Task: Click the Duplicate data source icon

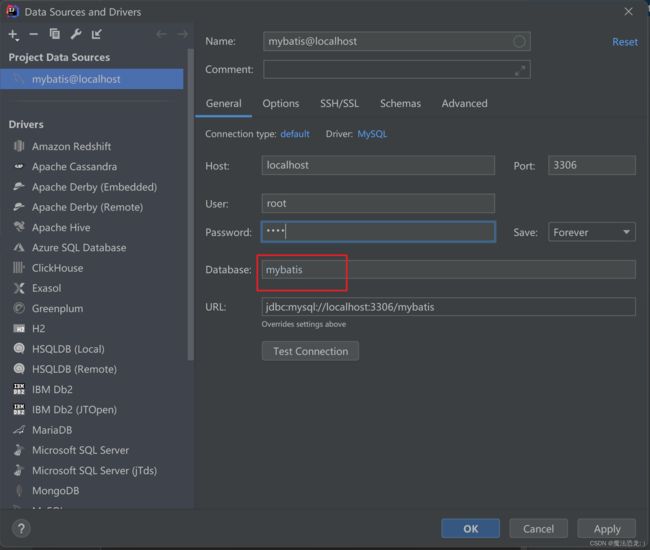Action: (x=55, y=35)
